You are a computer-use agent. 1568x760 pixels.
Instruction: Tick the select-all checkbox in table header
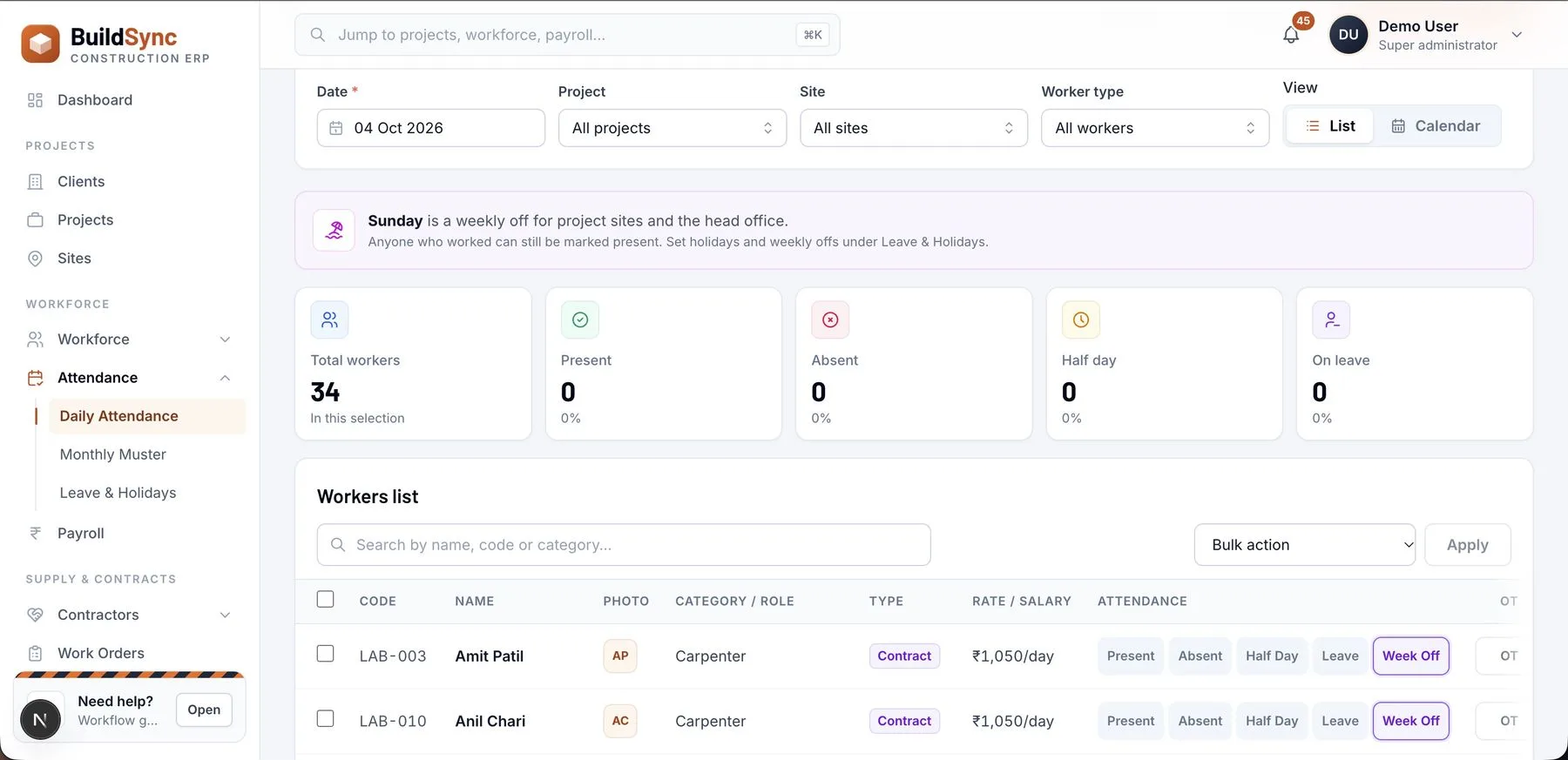pyautogui.click(x=326, y=599)
